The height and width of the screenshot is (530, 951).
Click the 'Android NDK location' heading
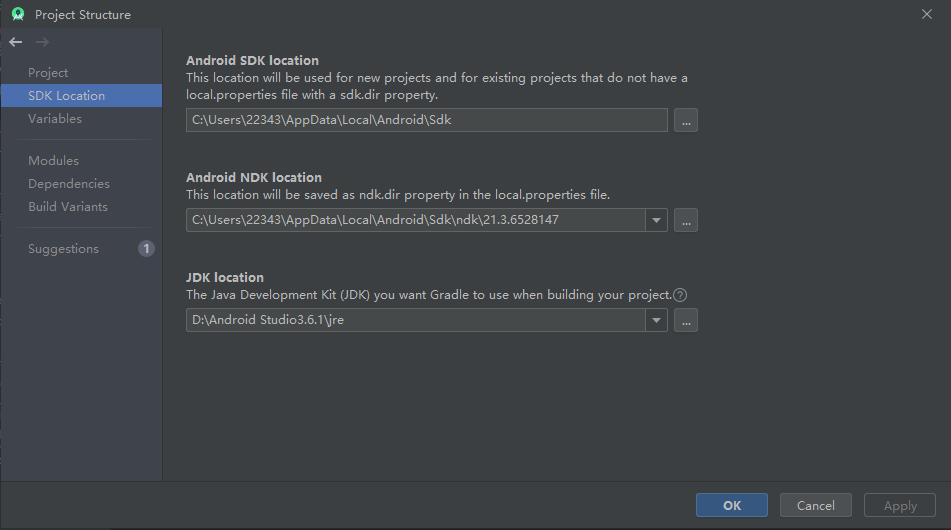pos(254,178)
